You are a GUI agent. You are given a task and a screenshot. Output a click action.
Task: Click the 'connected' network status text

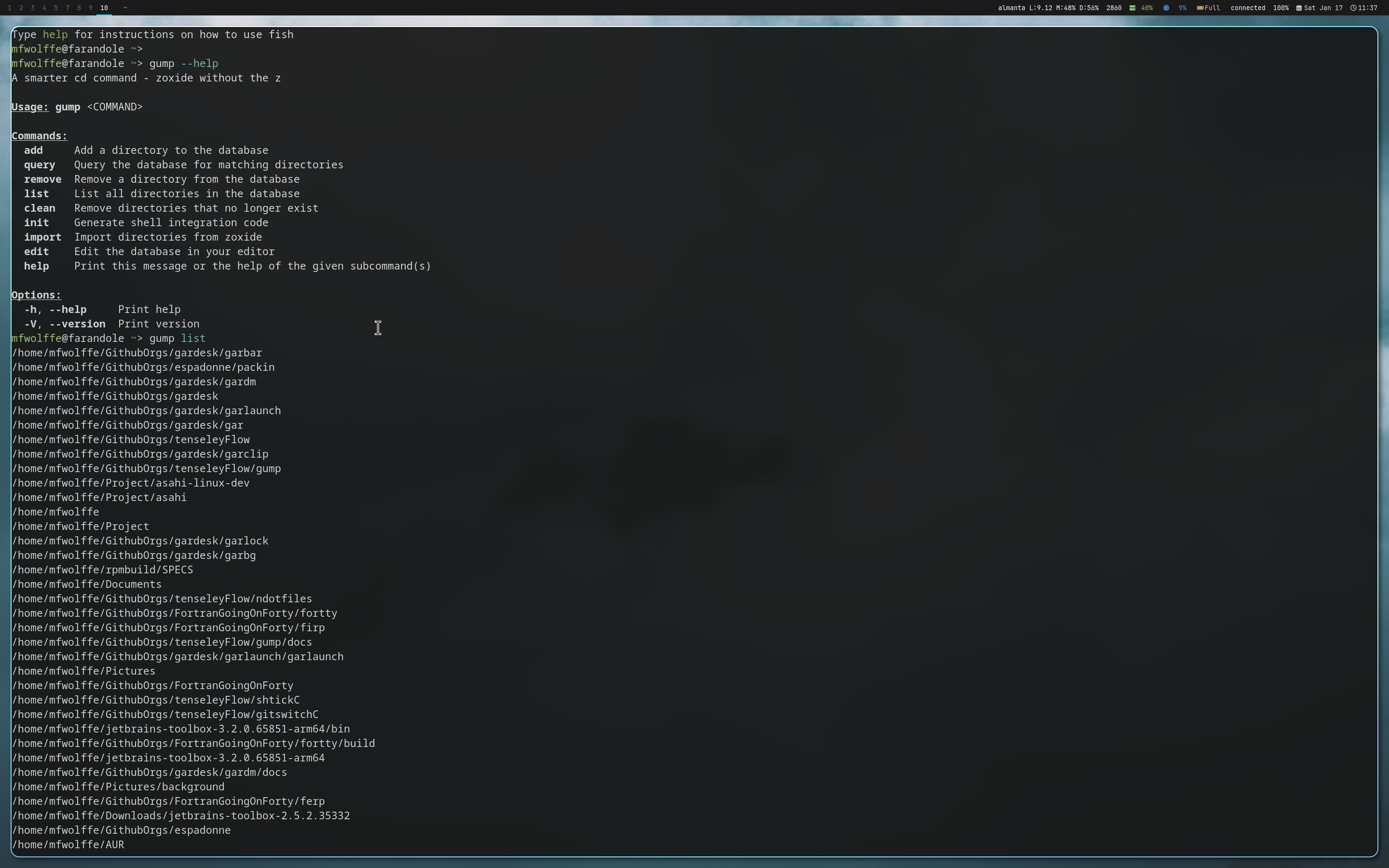coord(1247,8)
